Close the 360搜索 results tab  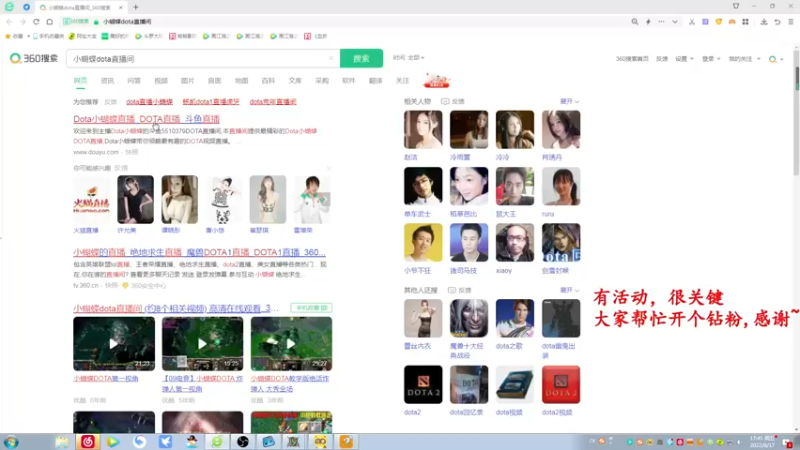[x=120, y=8]
